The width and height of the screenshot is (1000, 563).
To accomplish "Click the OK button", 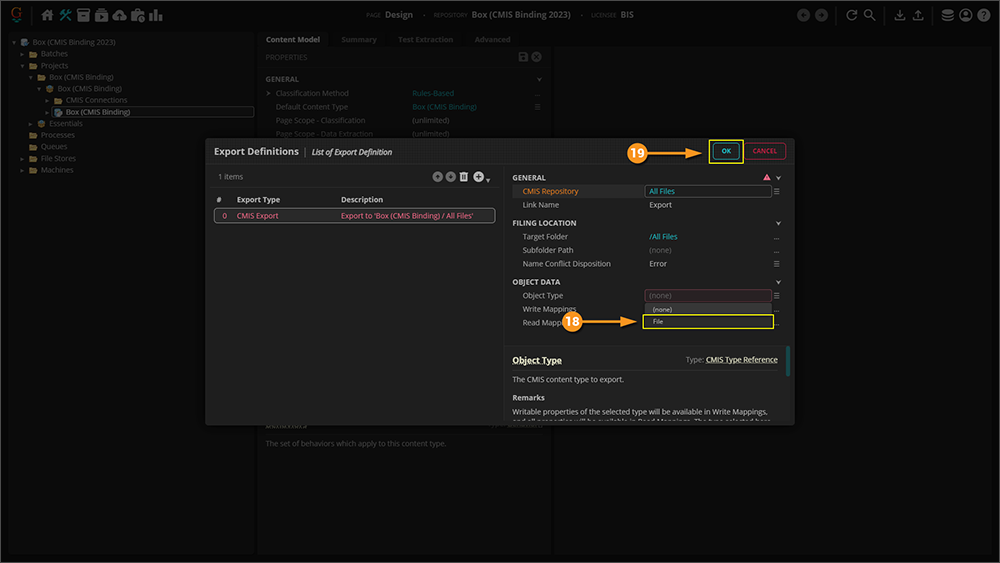I will pyautogui.click(x=726, y=151).
